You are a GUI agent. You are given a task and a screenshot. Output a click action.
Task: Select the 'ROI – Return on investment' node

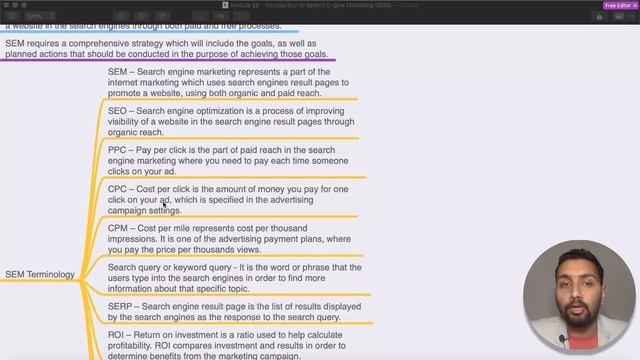[227, 345]
